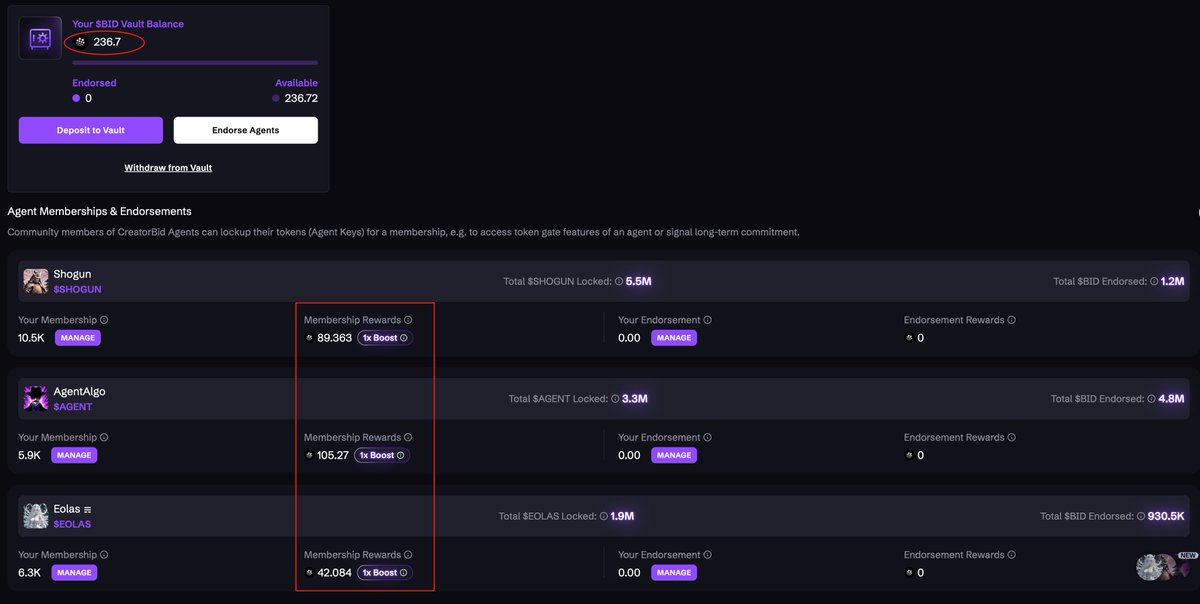Click info icon next to Eolas Your Membership

click(x=104, y=554)
